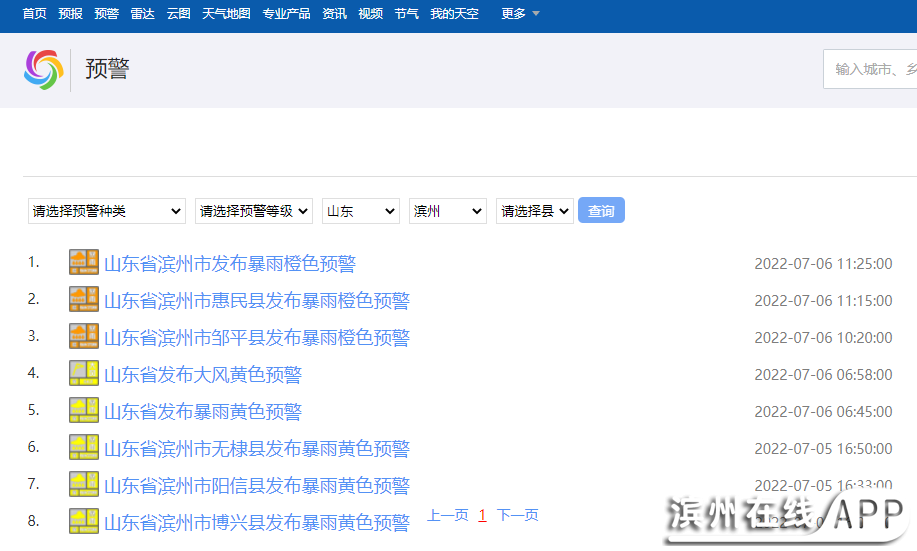
Task: Click yellow rainstorm icon beside 山东省发布暴雨黄色预警
Action: (x=84, y=411)
